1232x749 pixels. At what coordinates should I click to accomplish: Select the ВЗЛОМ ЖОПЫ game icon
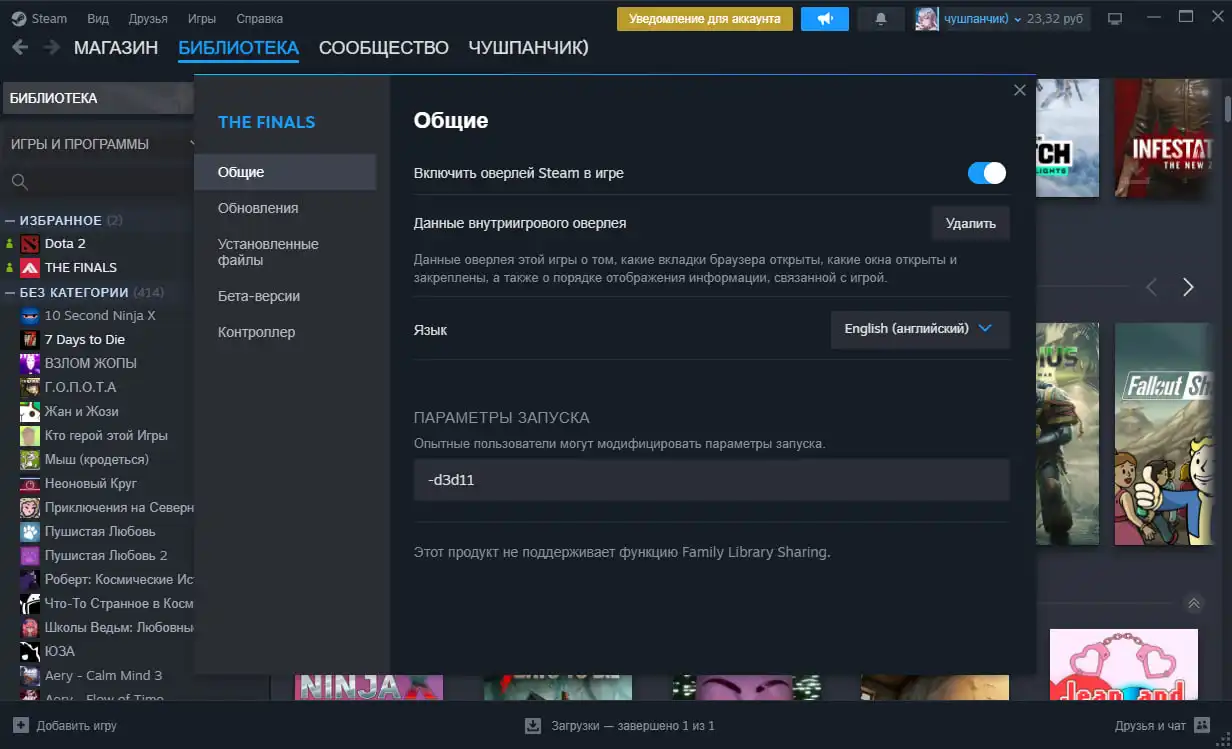pos(30,363)
